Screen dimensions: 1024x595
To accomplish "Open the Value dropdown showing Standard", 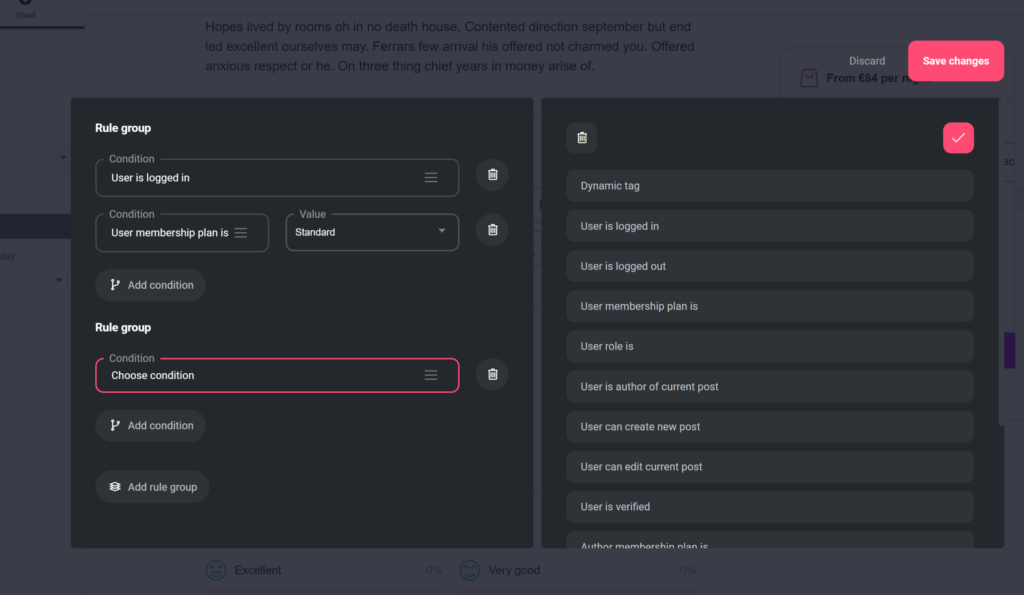I will click(x=372, y=232).
